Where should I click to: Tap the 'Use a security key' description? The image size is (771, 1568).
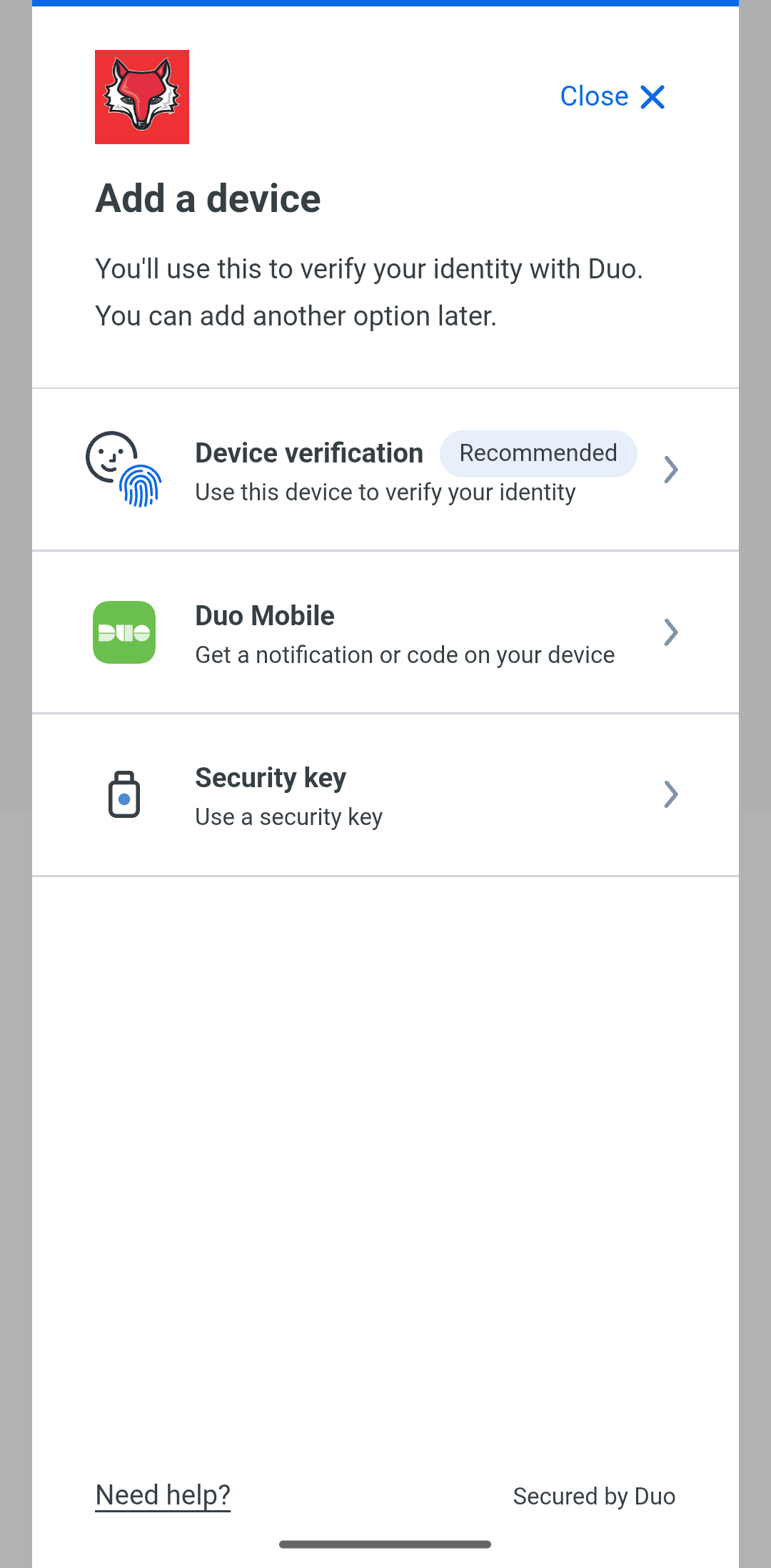point(289,817)
